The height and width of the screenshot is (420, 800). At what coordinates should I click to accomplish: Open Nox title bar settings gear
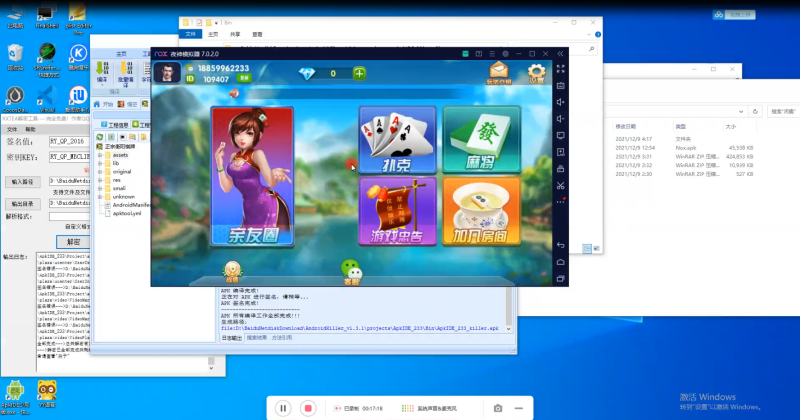coord(505,54)
